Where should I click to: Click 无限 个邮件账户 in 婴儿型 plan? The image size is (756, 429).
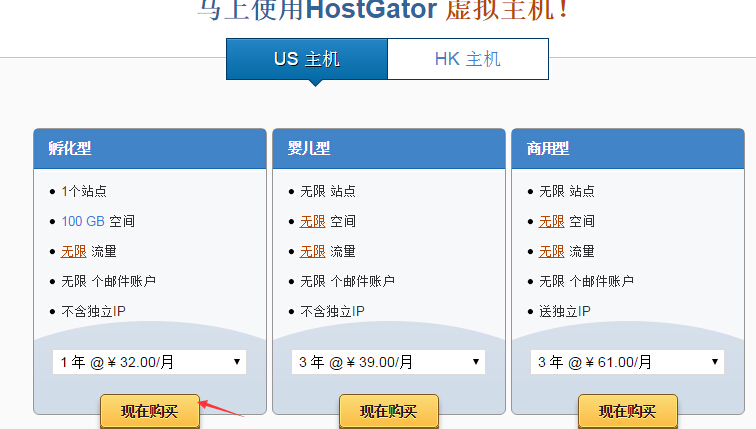tap(347, 281)
